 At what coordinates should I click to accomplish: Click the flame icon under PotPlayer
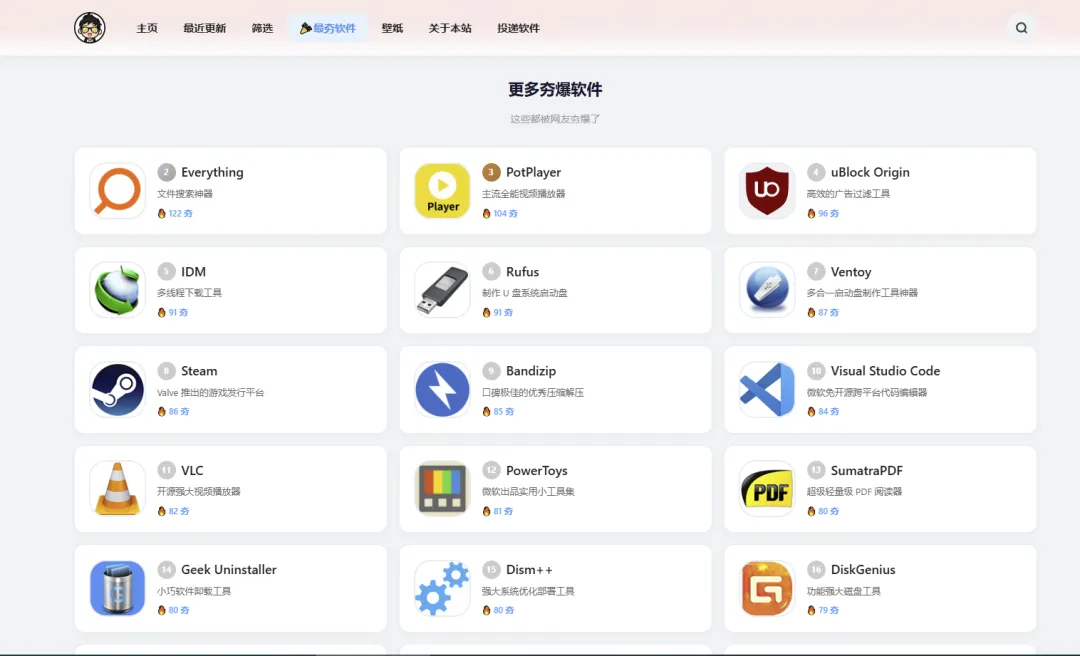pyautogui.click(x=486, y=214)
